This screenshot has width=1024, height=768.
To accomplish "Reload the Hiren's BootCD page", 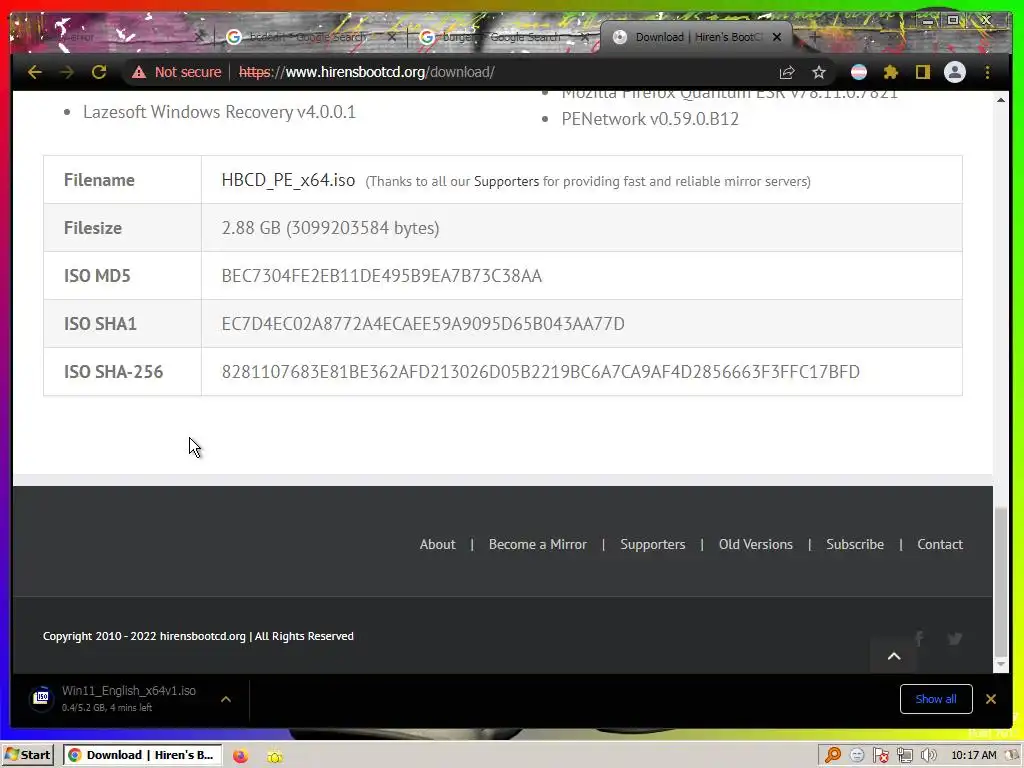I will 99,72.
